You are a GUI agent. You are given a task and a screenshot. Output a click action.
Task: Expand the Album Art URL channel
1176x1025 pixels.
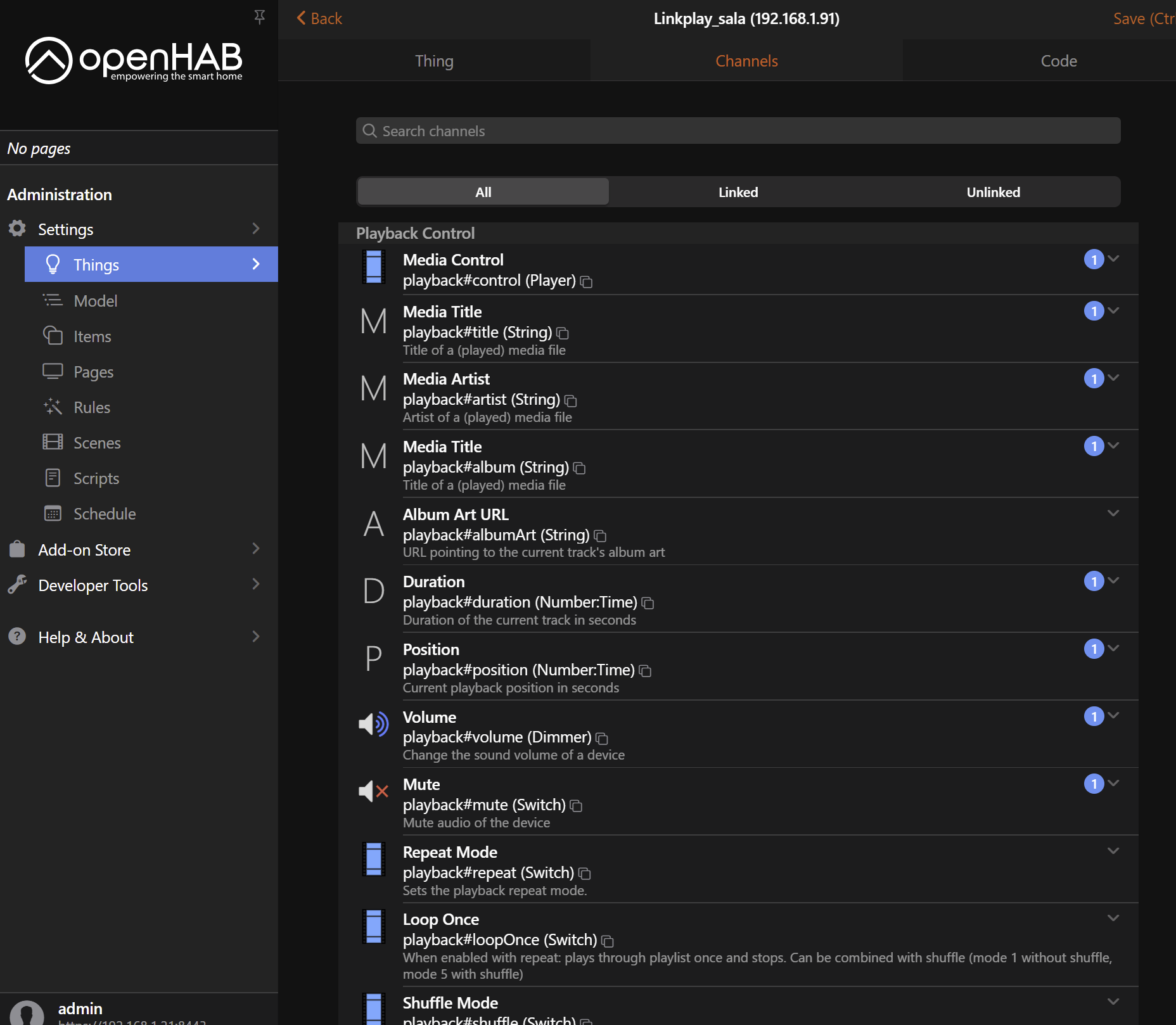click(x=1113, y=513)
